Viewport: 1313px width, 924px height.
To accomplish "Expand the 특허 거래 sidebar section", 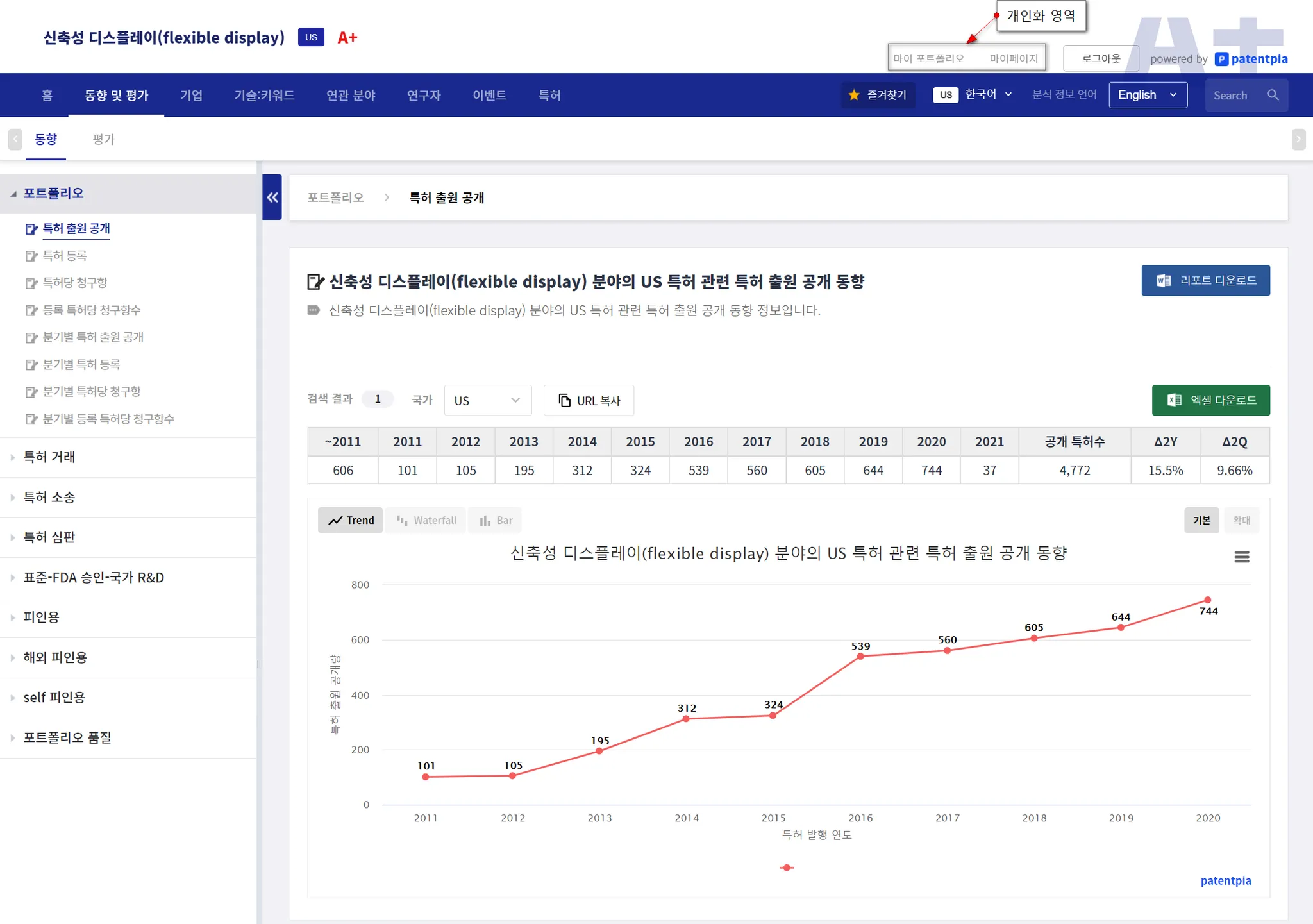I will pyautogui.click(x=49, y=457).
